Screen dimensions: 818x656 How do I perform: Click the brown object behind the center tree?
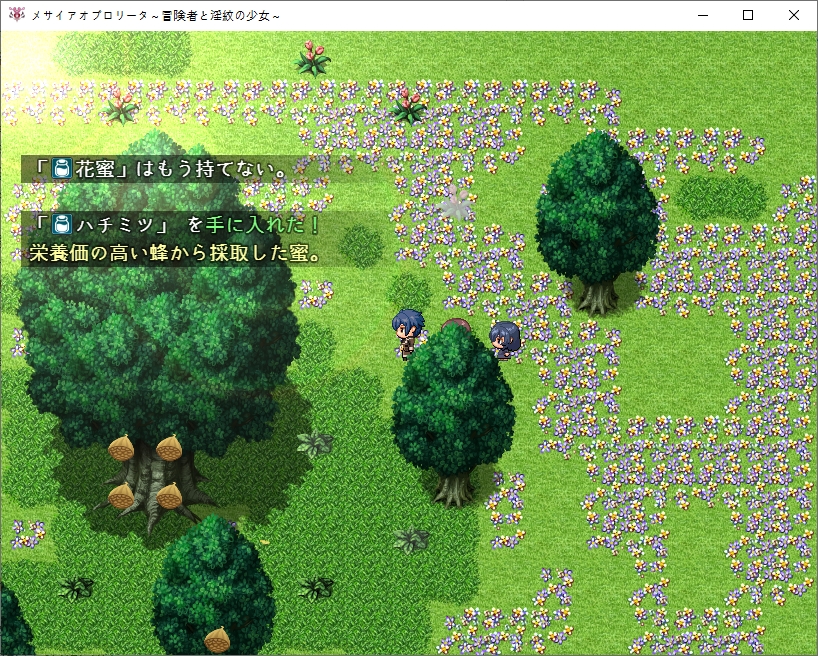point(456,325)
